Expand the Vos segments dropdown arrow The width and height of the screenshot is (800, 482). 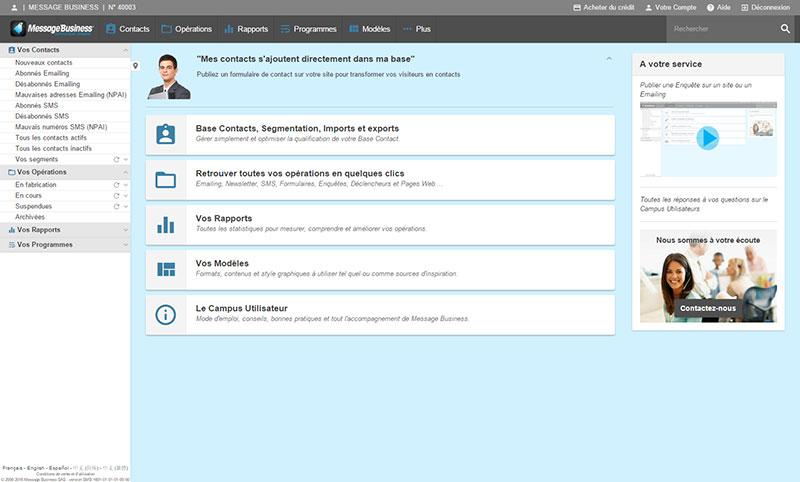click(x=126, y=160)
